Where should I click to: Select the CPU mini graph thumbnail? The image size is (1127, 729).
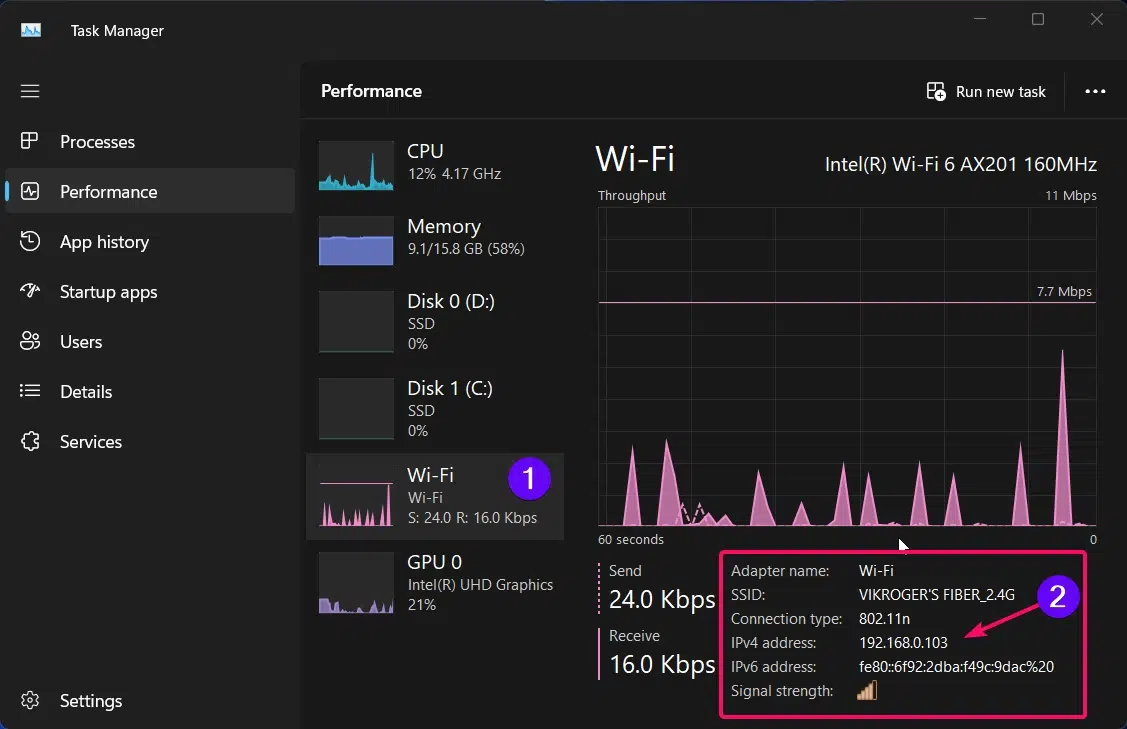click(356, 165)
